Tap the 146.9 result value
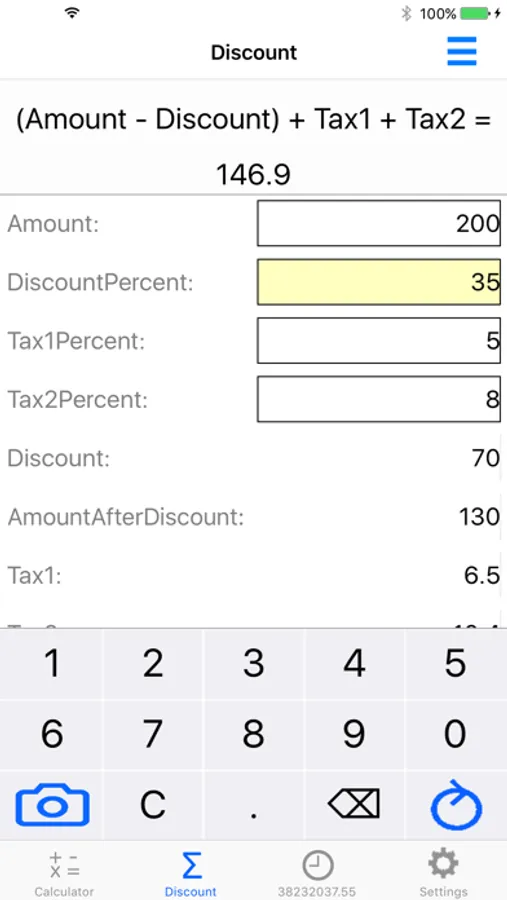507x900 pixels. (253, 174)
